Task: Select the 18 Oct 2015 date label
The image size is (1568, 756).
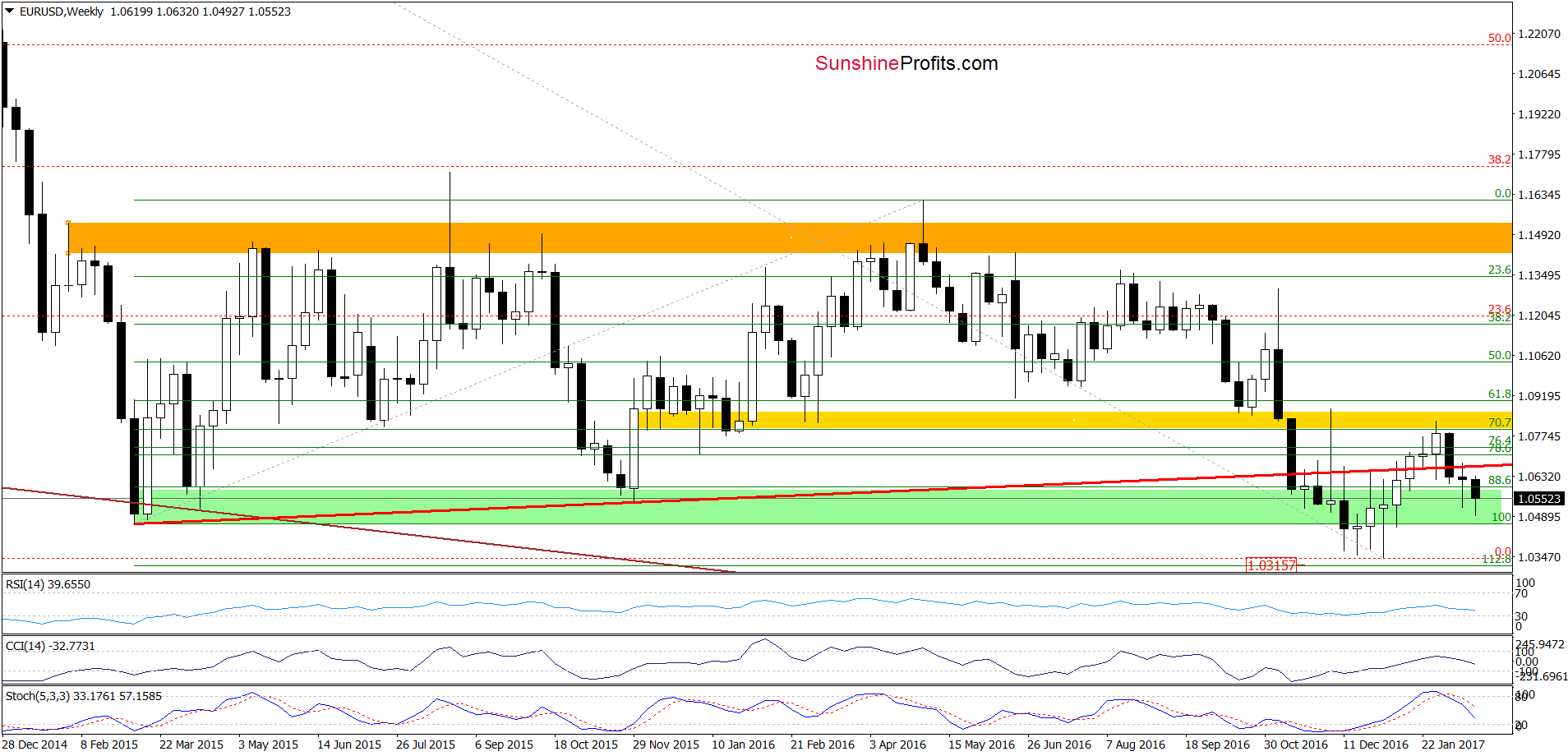Action: (586, 744)
